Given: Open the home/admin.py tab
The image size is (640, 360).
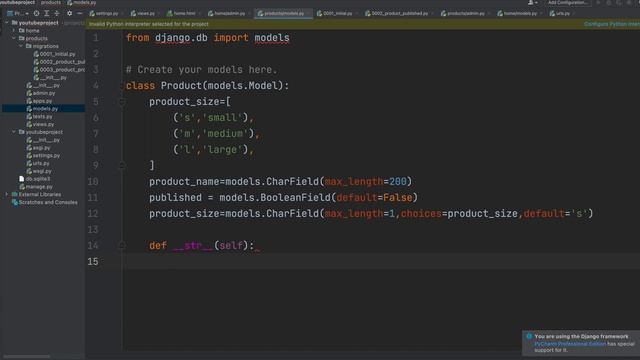Looking at the screenshot, I should coord(229,13).
